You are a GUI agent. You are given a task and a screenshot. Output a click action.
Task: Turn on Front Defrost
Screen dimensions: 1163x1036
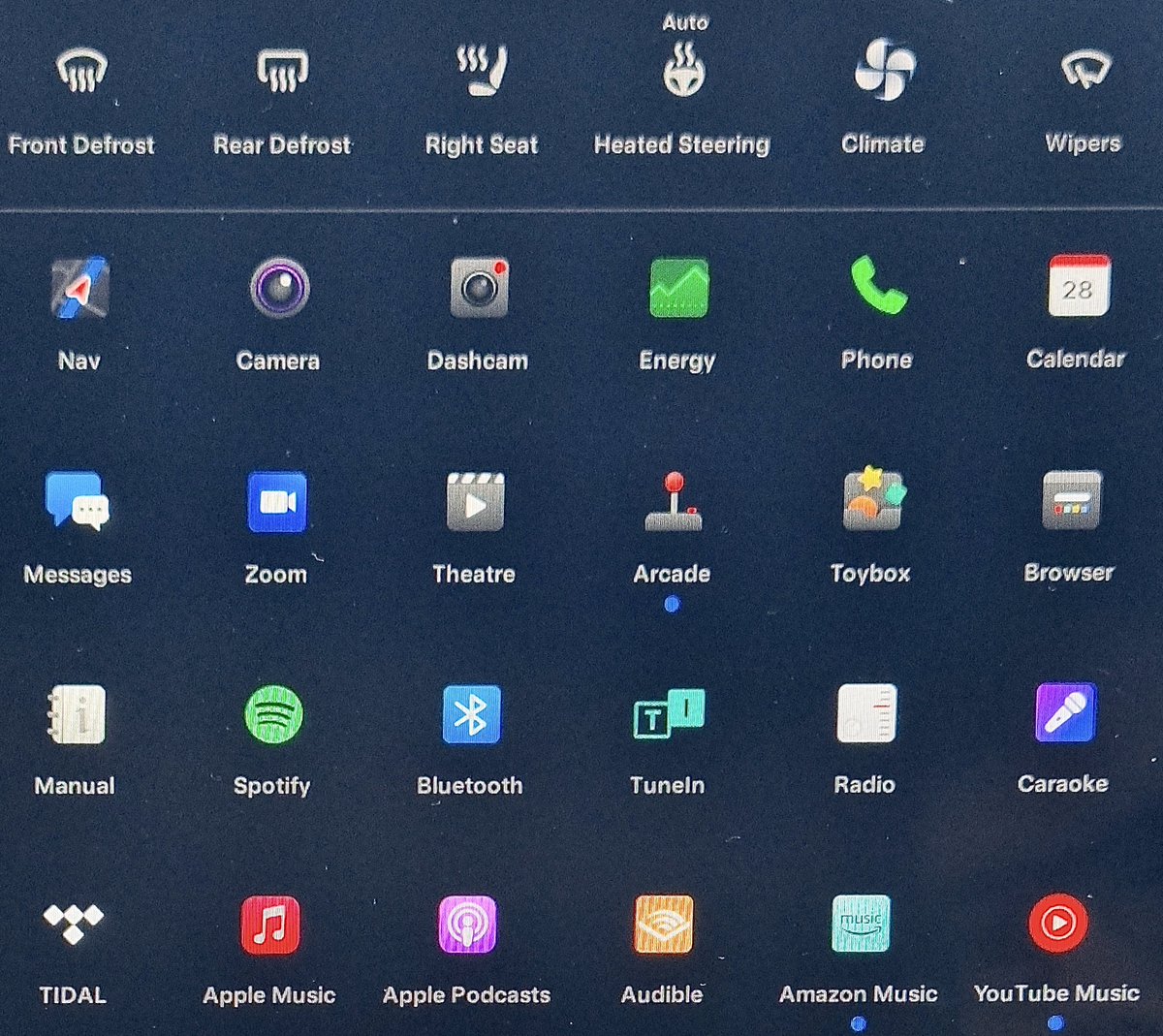coord(81,72)
